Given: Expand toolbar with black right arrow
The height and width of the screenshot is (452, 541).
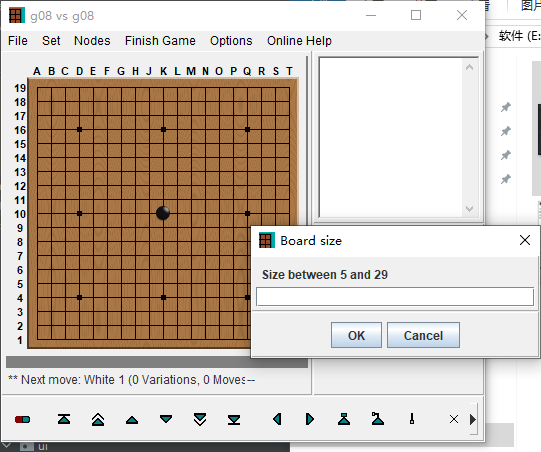Looking at the screenshot, I should point(473,420).
